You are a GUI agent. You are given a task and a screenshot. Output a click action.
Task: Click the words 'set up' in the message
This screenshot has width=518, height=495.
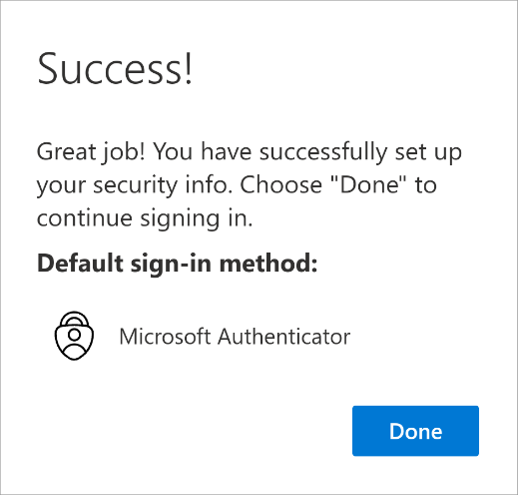pos(428,152)
